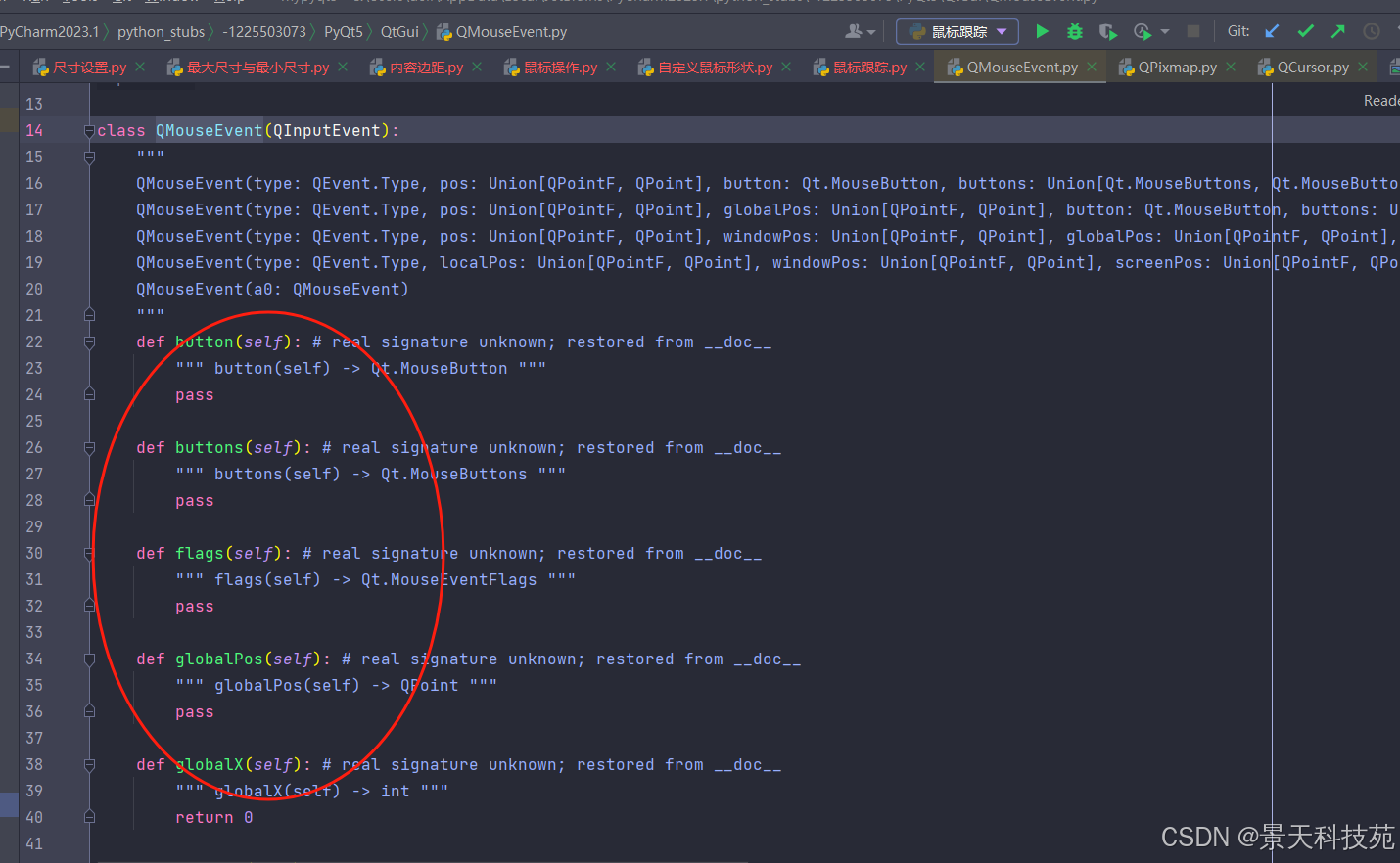Show Git history with the clock icon

1372,31
